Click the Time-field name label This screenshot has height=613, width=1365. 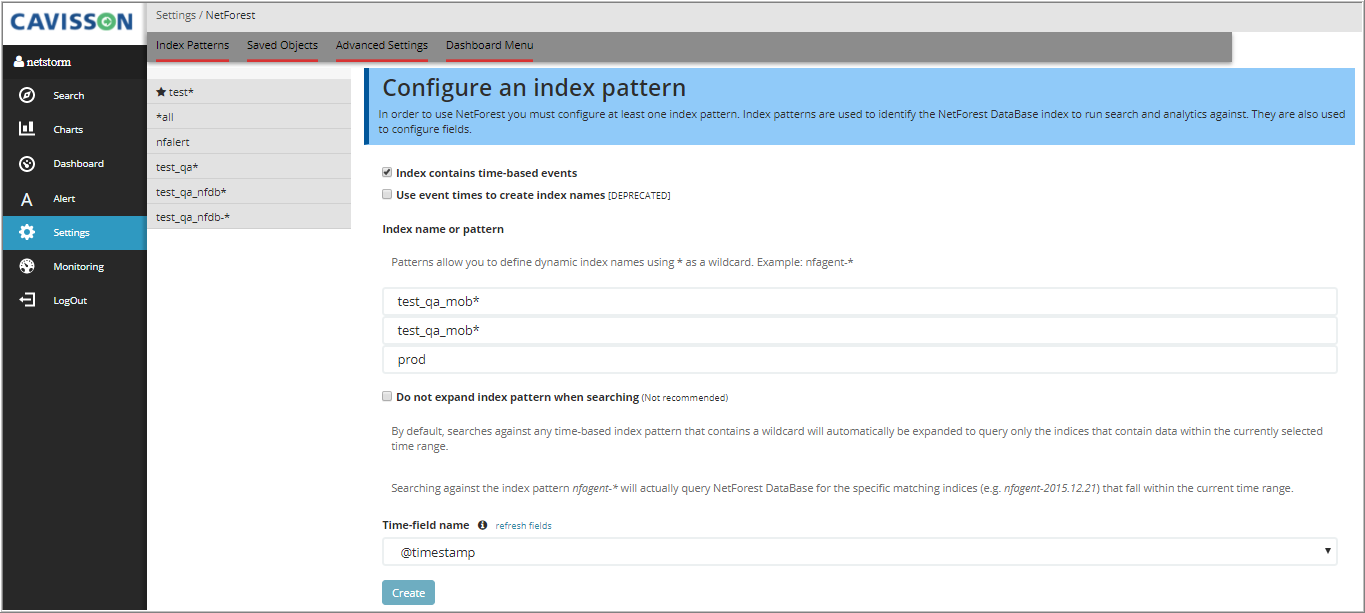pos(426,525)
